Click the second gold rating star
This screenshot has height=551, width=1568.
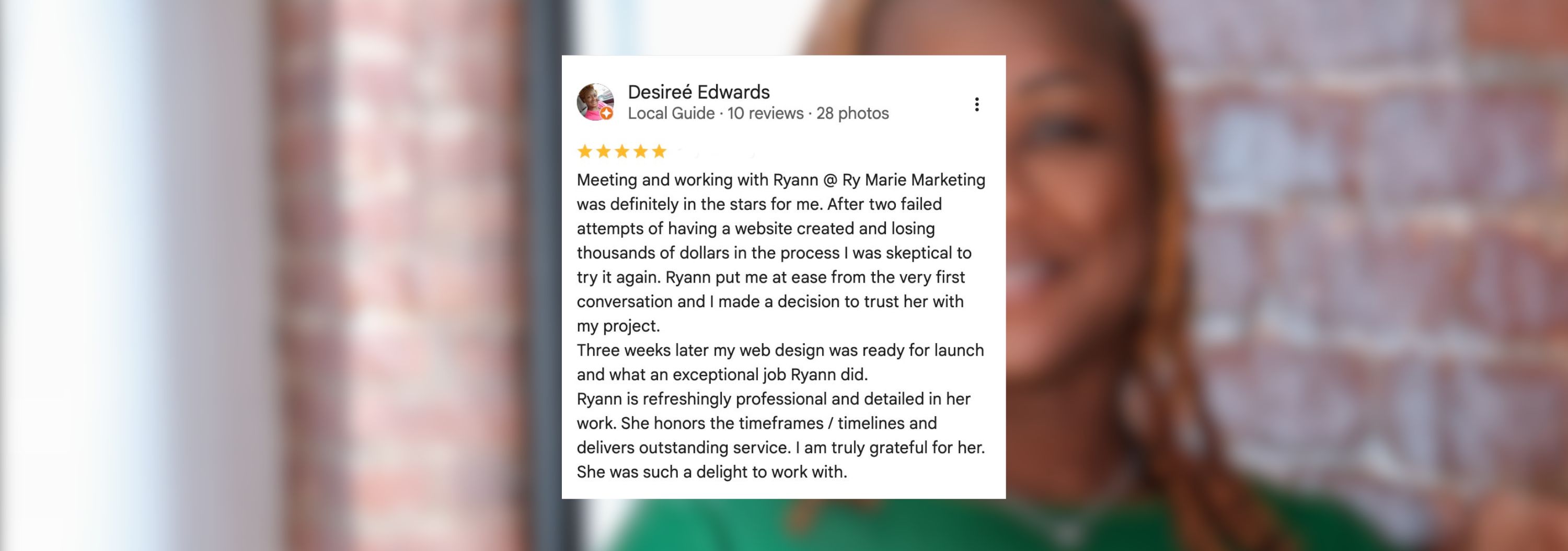point(603,151)
